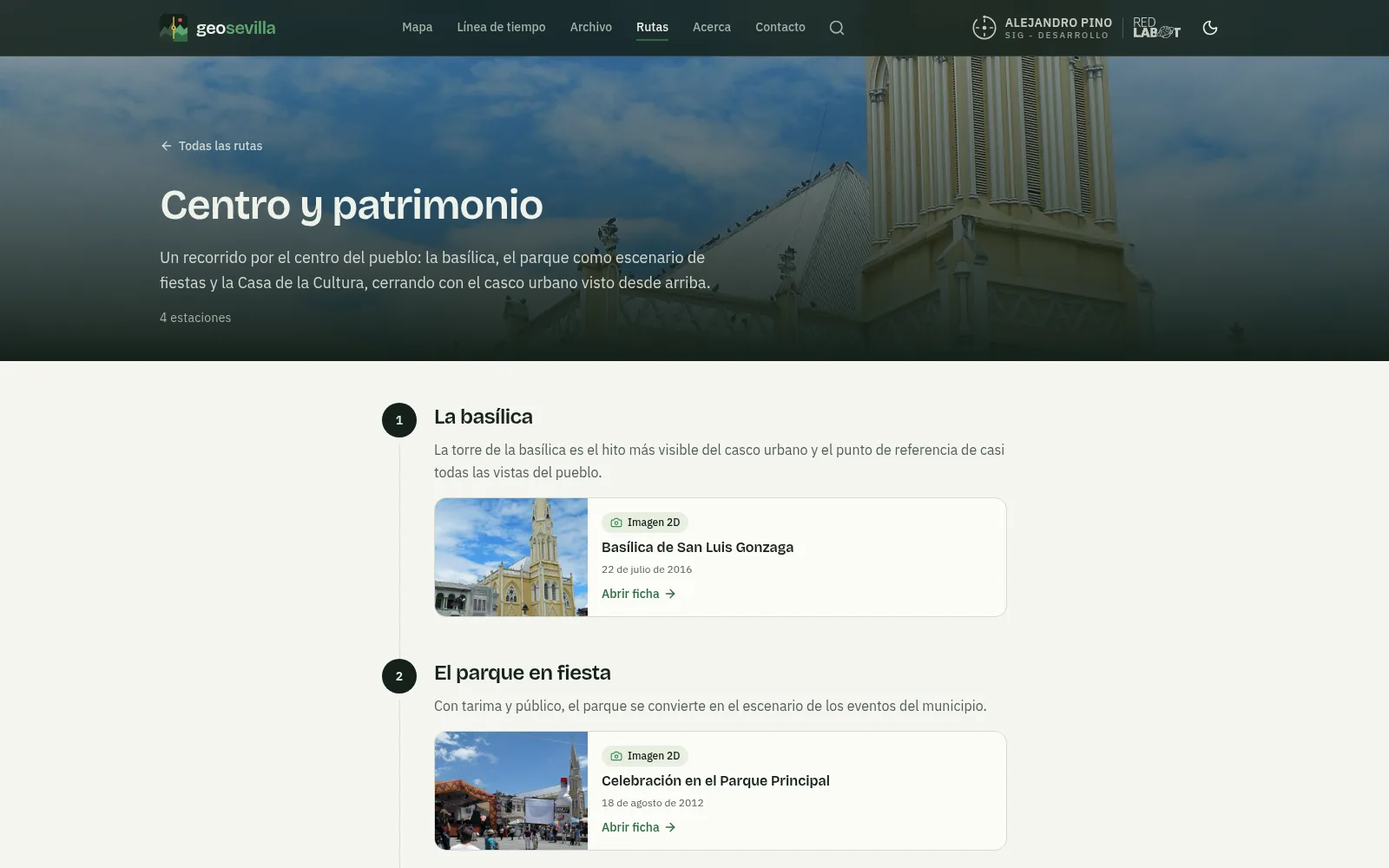Open the Contacto page
This screenshot has width=1389, height=868.
point(780,27)
